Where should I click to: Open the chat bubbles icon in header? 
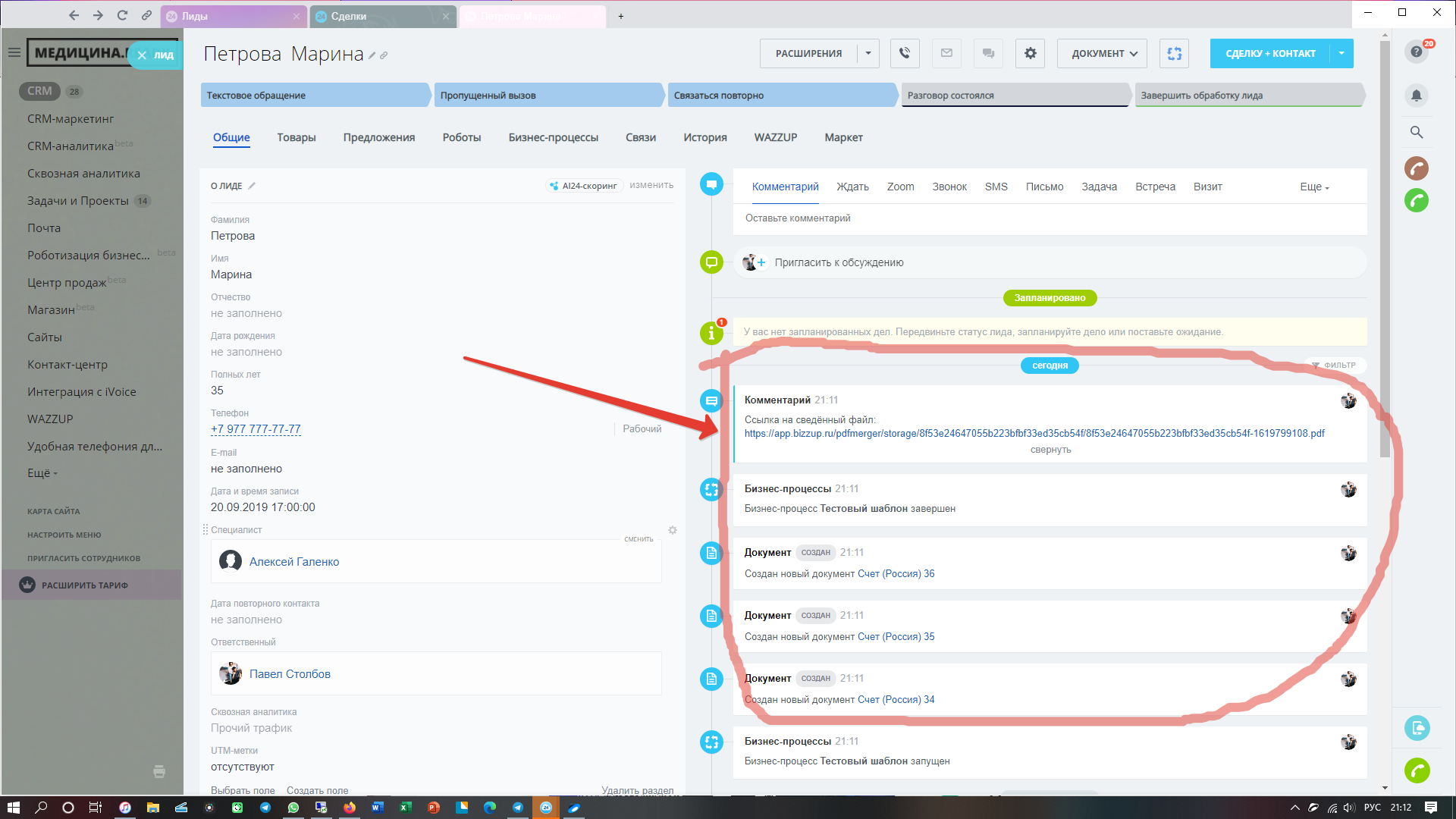988,53
